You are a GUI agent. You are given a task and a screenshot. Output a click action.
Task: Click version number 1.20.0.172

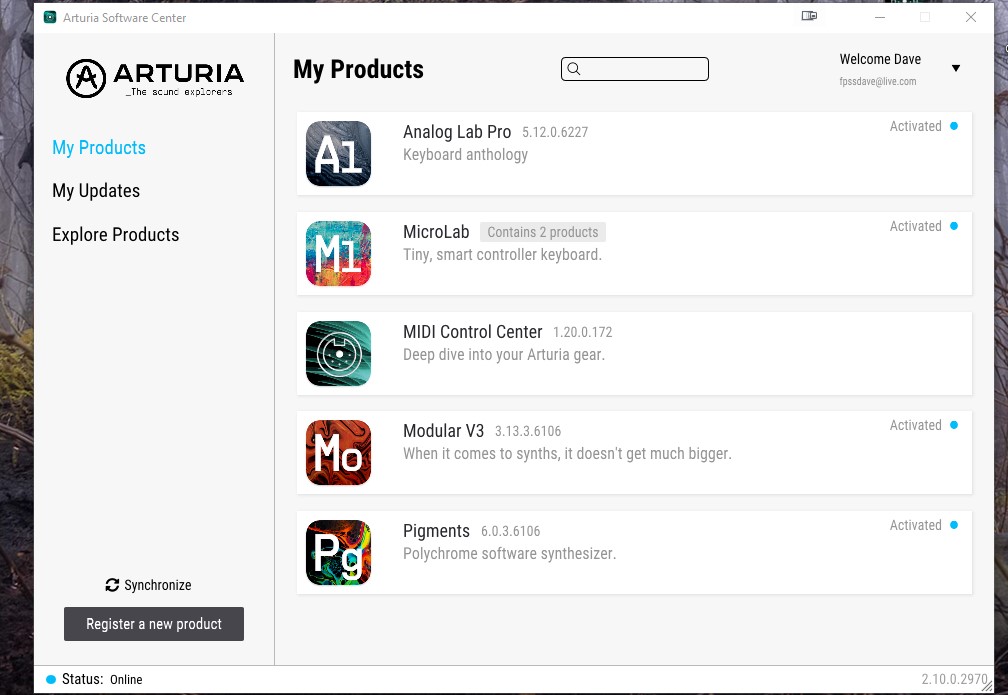(x=582, y=332)
